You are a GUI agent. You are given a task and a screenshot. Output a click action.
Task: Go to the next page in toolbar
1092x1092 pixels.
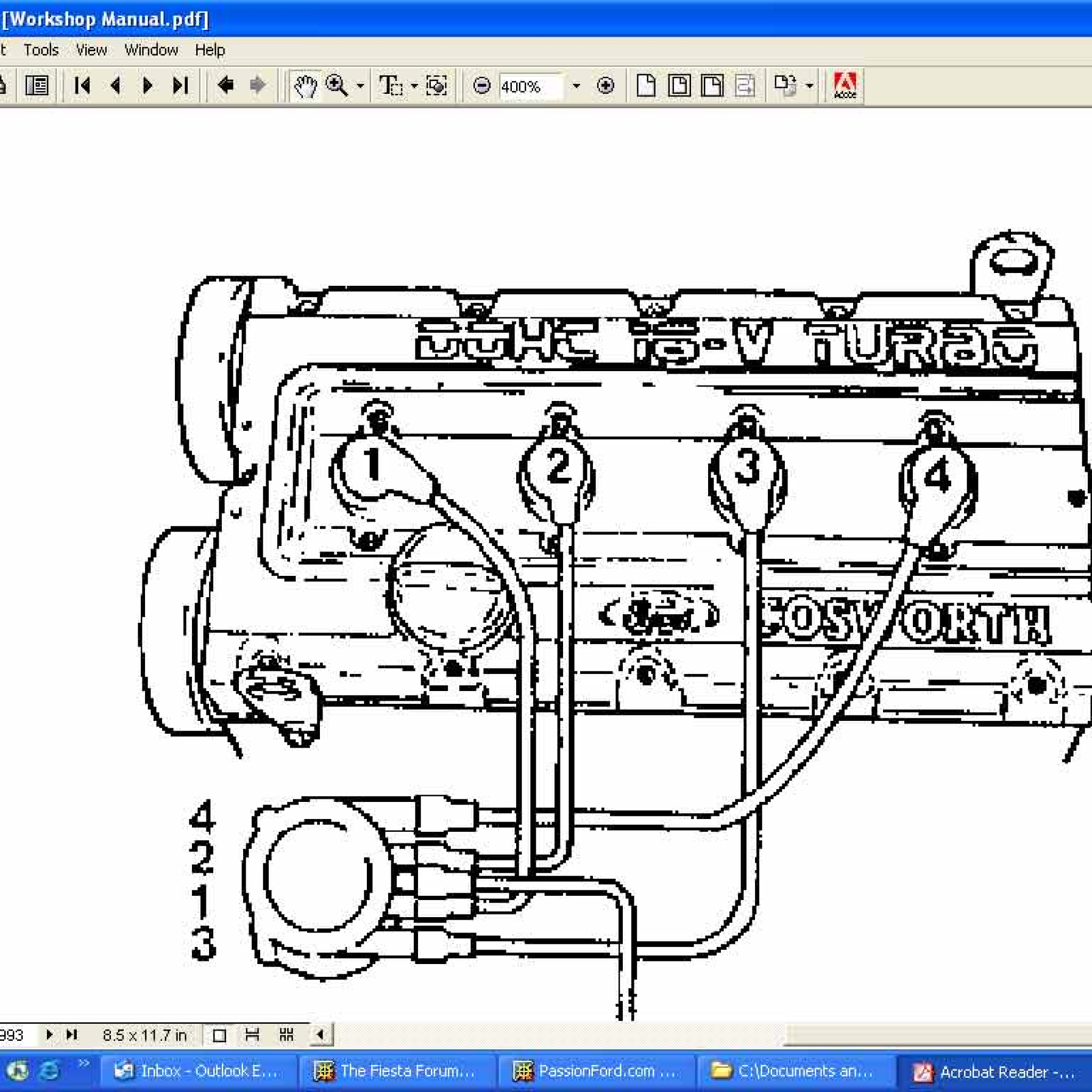(148, 86)
